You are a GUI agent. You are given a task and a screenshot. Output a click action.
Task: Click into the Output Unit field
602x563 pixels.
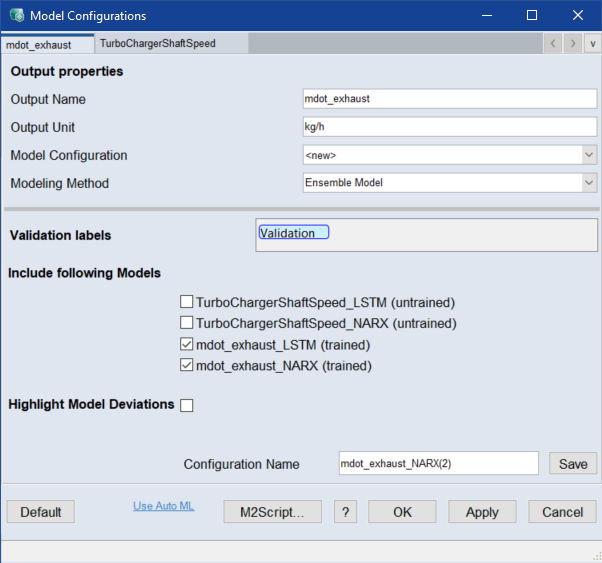[449, 127]
